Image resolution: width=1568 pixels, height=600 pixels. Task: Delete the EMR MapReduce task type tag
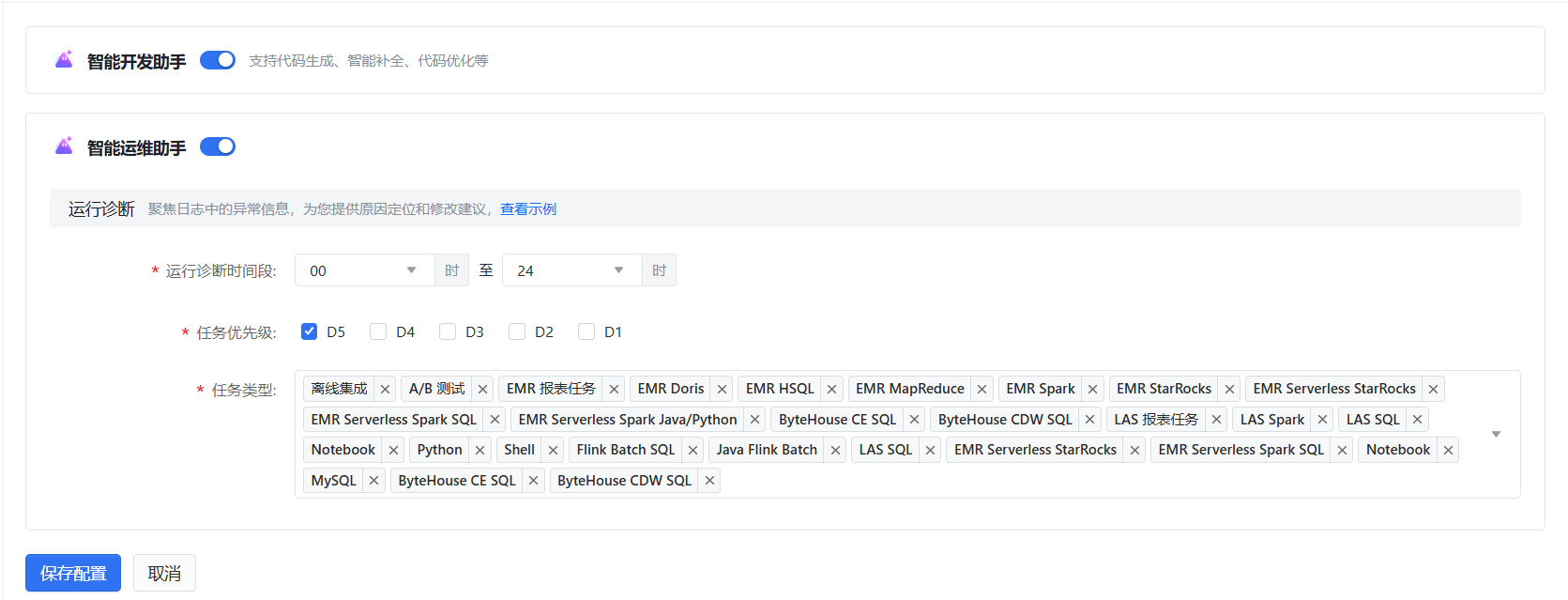[982, 389]
